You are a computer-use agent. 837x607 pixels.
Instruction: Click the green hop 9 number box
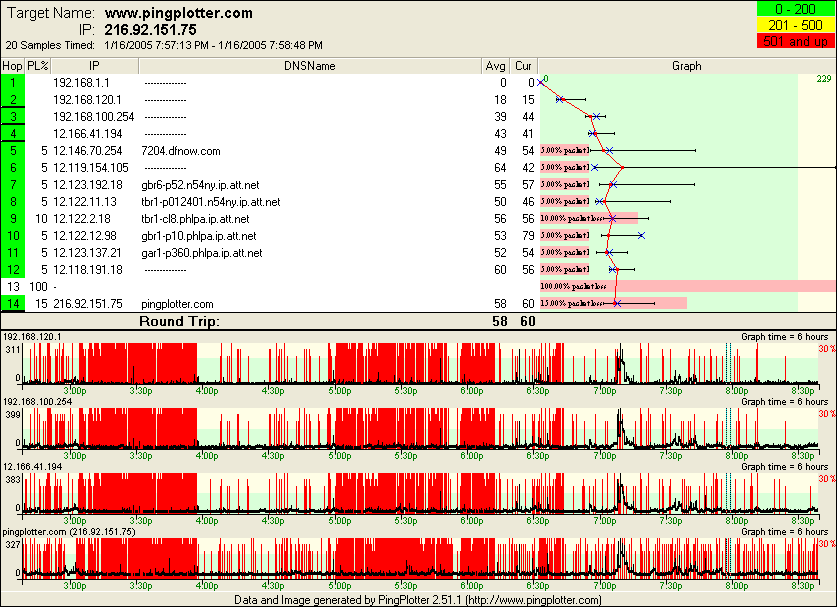pos(14,219)
